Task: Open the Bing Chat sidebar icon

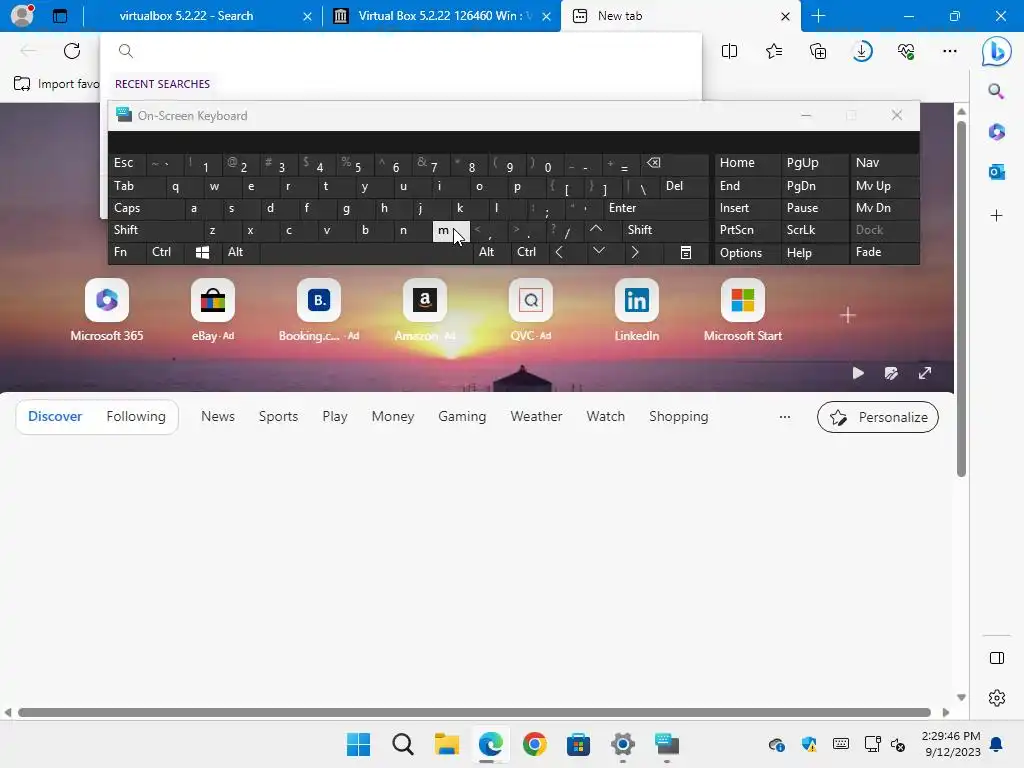Action: tap(997, 51)
